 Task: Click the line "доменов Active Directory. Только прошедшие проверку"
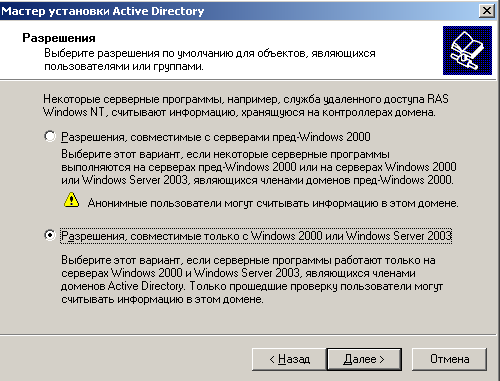(x=252, y=286)
